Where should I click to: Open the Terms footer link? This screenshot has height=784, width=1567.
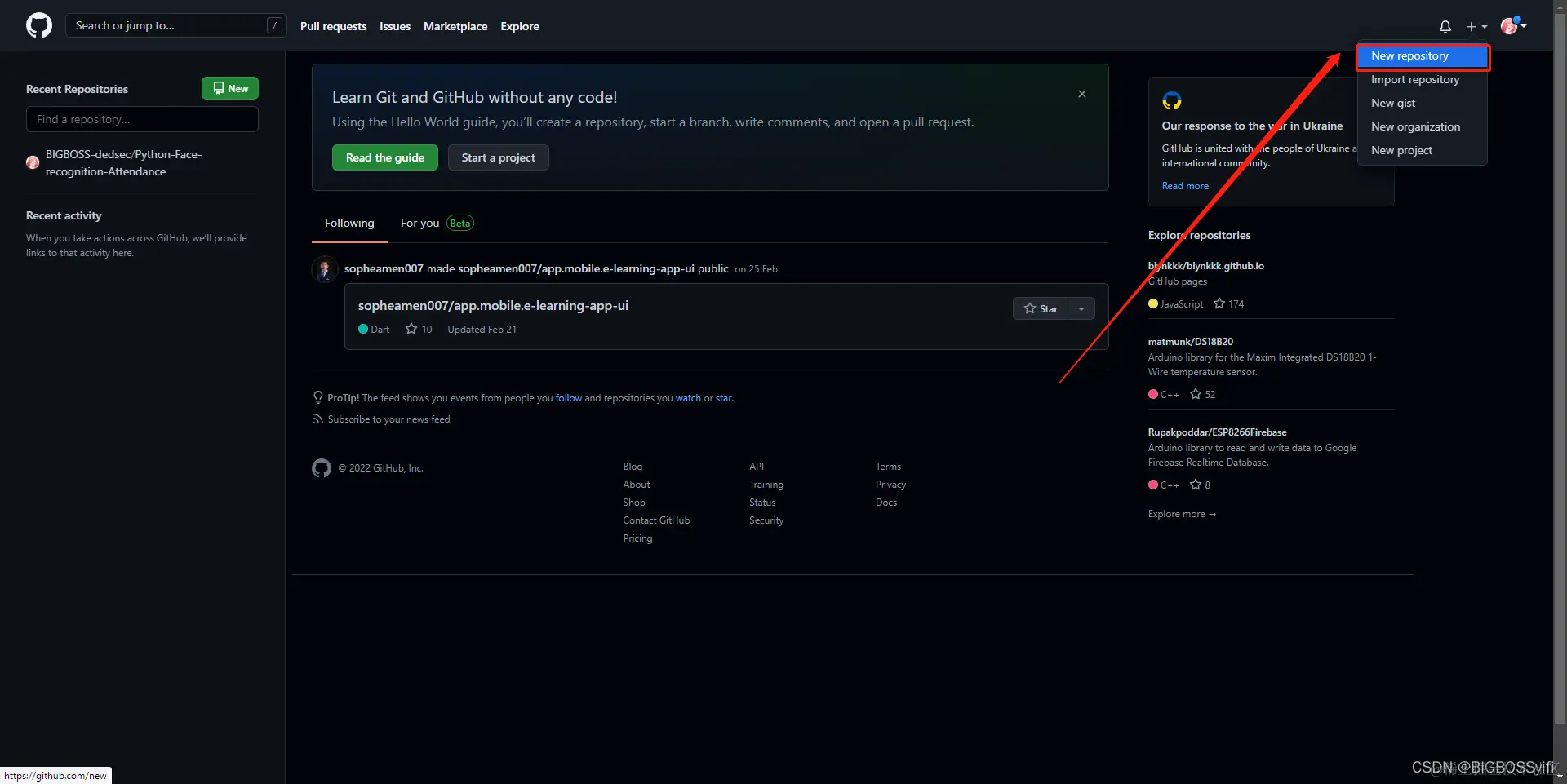(888, 467)
